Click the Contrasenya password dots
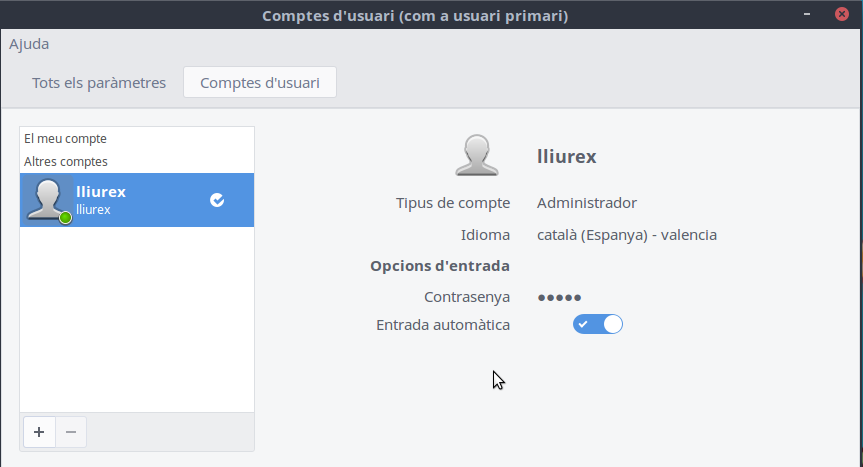Viewport: 863px width, 467px height. 559,297
